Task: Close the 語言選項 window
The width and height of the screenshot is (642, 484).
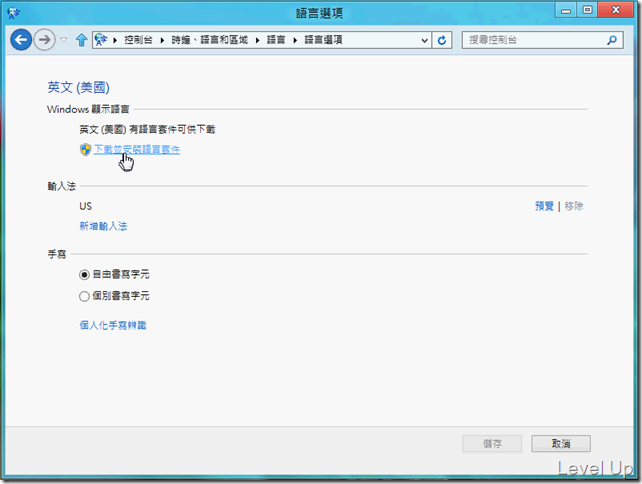Action: pos(616,10)
